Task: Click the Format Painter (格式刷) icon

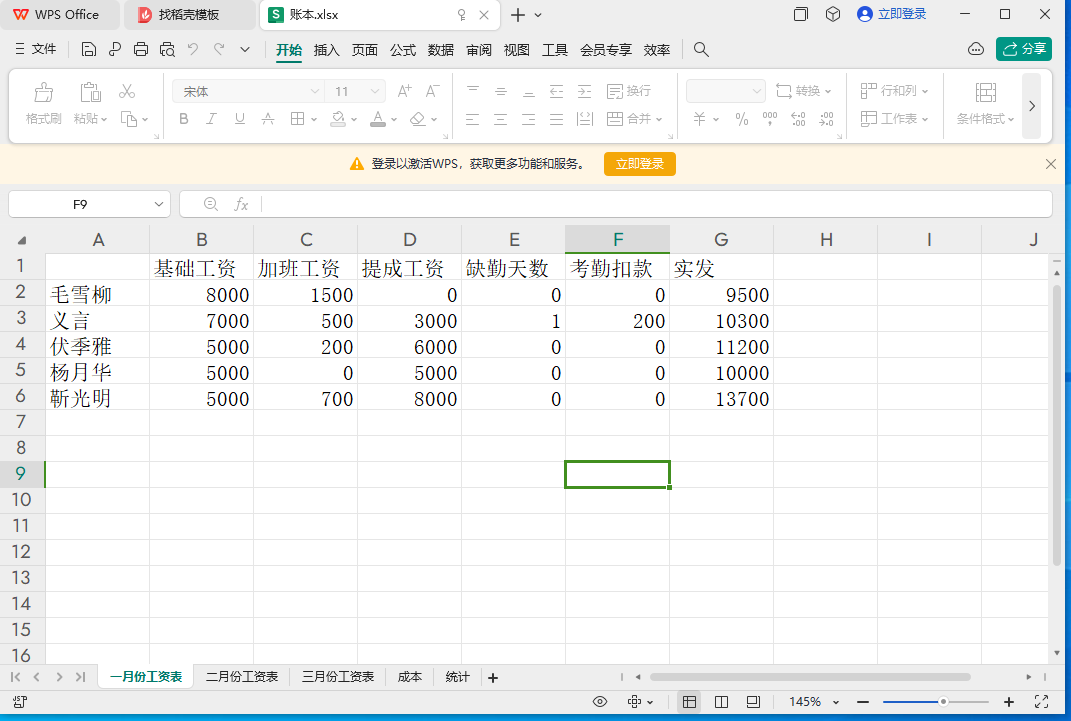Action: point(44,103)
